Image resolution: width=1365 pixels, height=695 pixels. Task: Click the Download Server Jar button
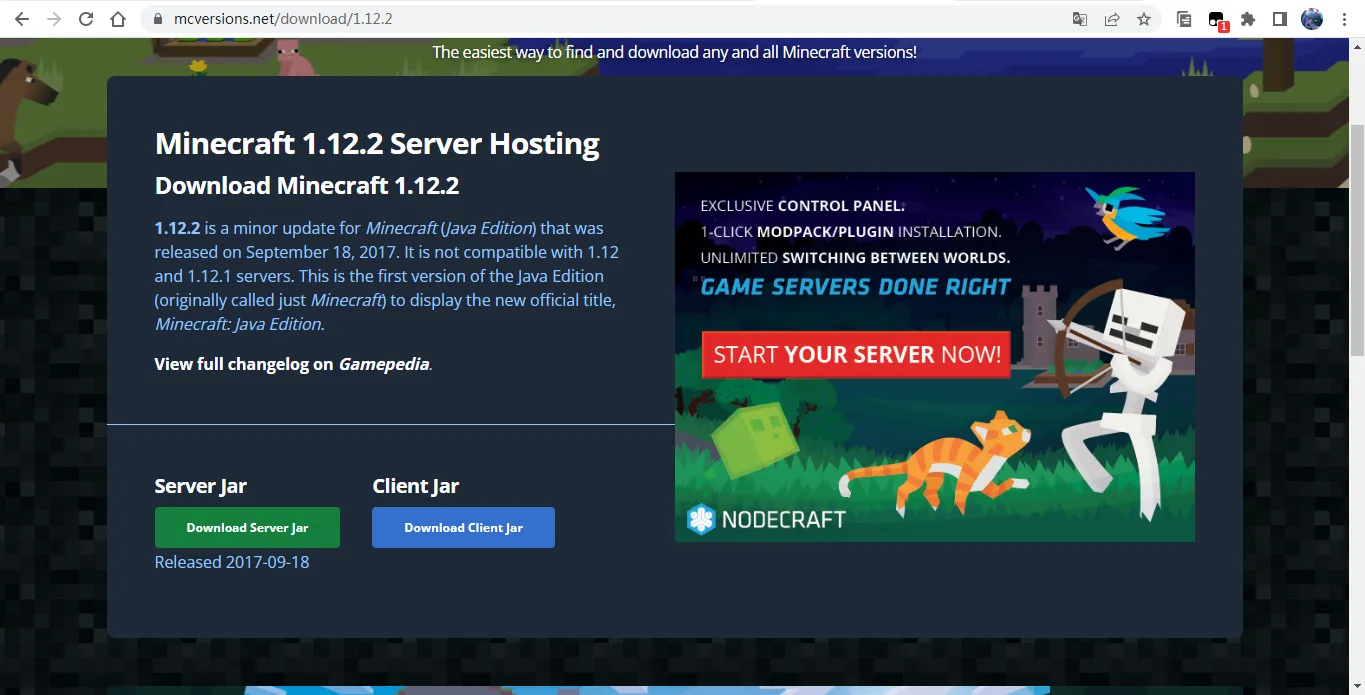pyautogui.click(x=247, y=528)
